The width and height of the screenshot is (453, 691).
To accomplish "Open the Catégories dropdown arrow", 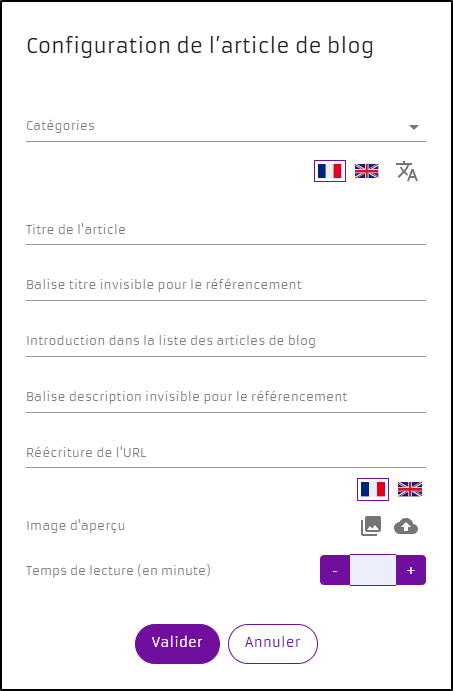I will pyautogui.click(x=413, y=127).
